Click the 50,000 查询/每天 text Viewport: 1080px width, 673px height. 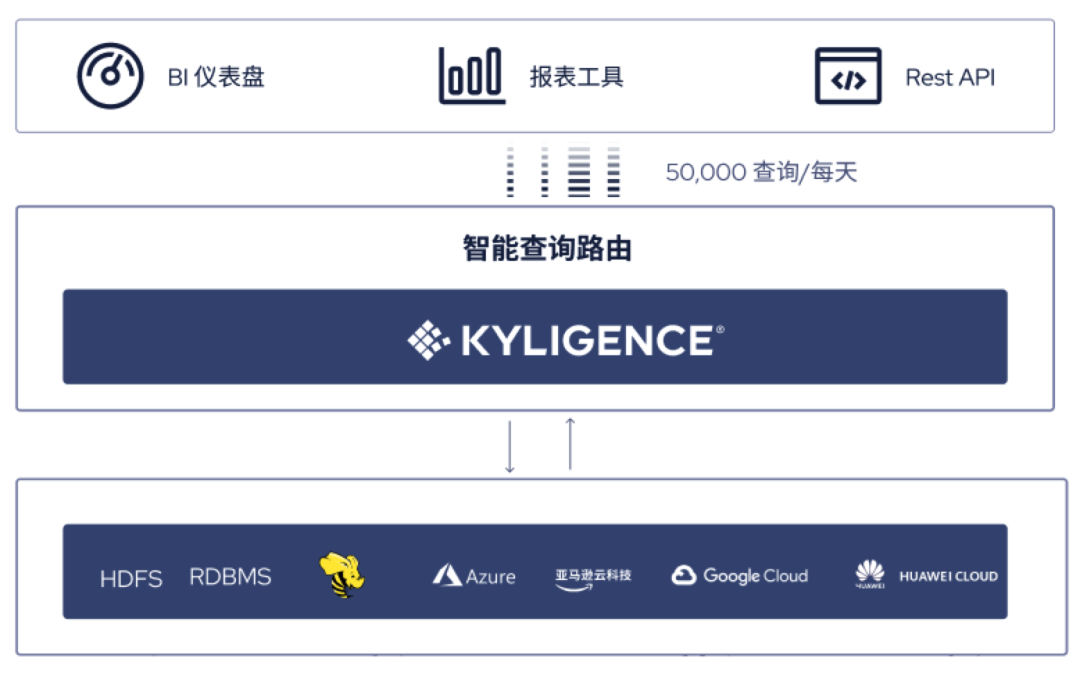[x=761, y=172]
